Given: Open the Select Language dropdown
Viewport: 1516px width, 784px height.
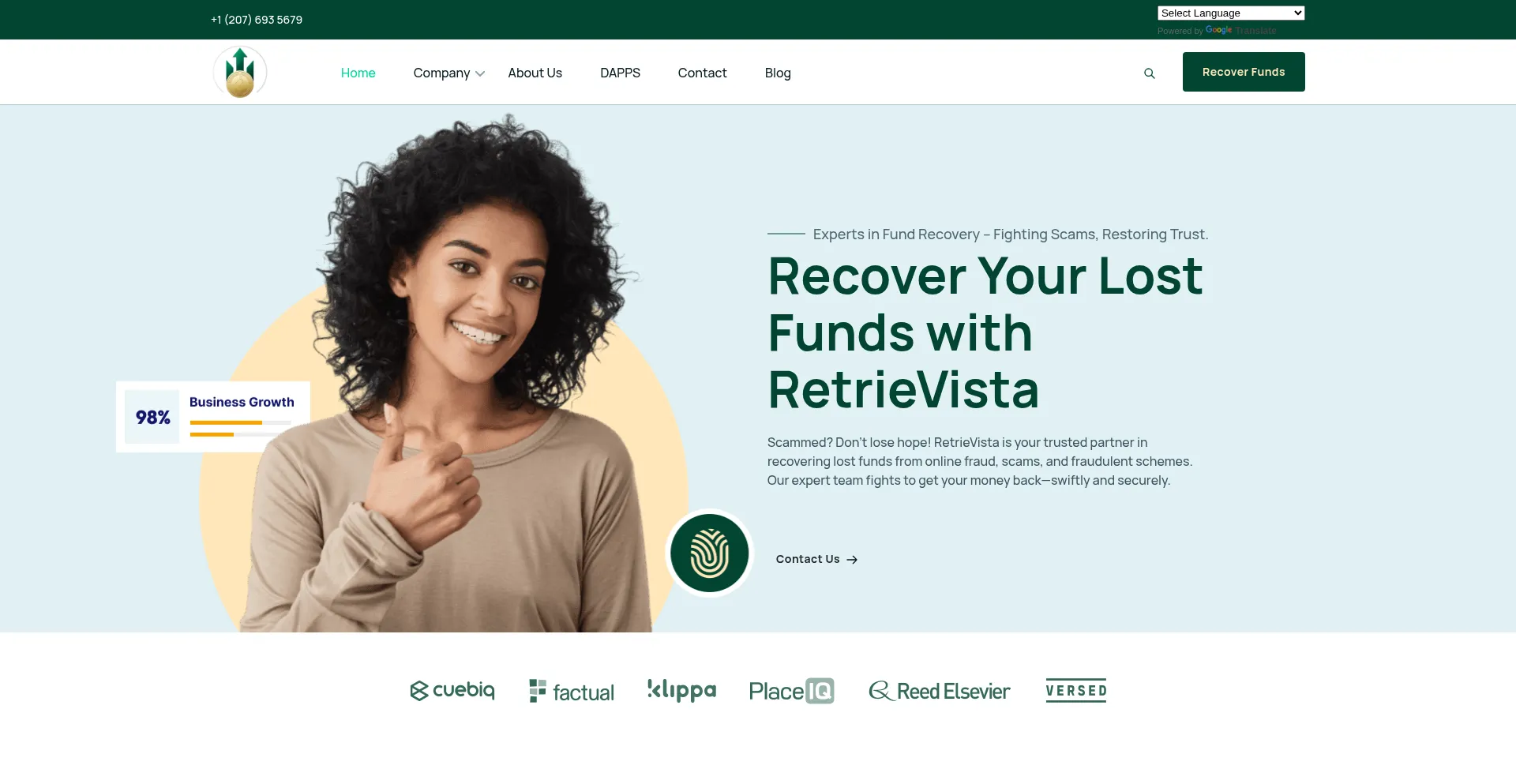Looking at the screenshot, I should pyautogui.click(x=1231, y=13).
